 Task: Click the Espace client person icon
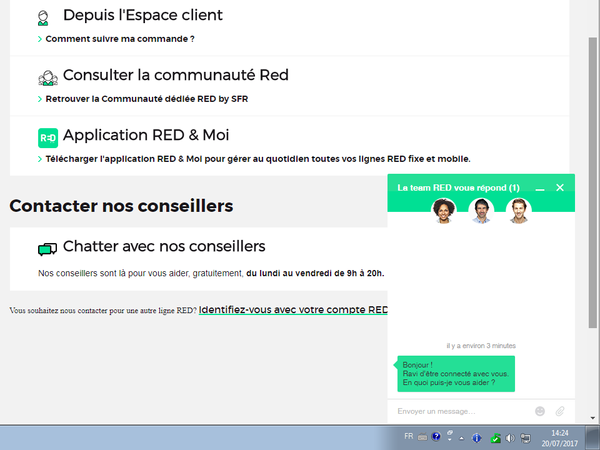[x=43, y=18]
